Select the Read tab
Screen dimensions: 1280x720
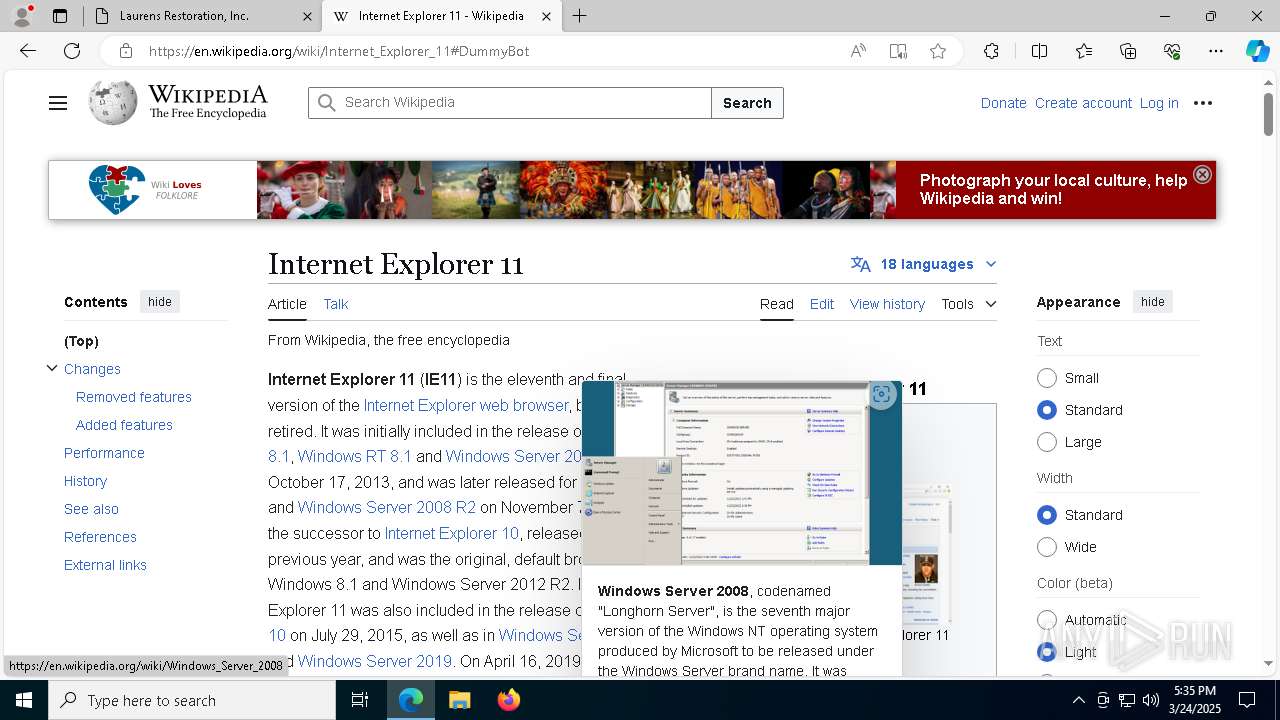[x=777, y=304]
